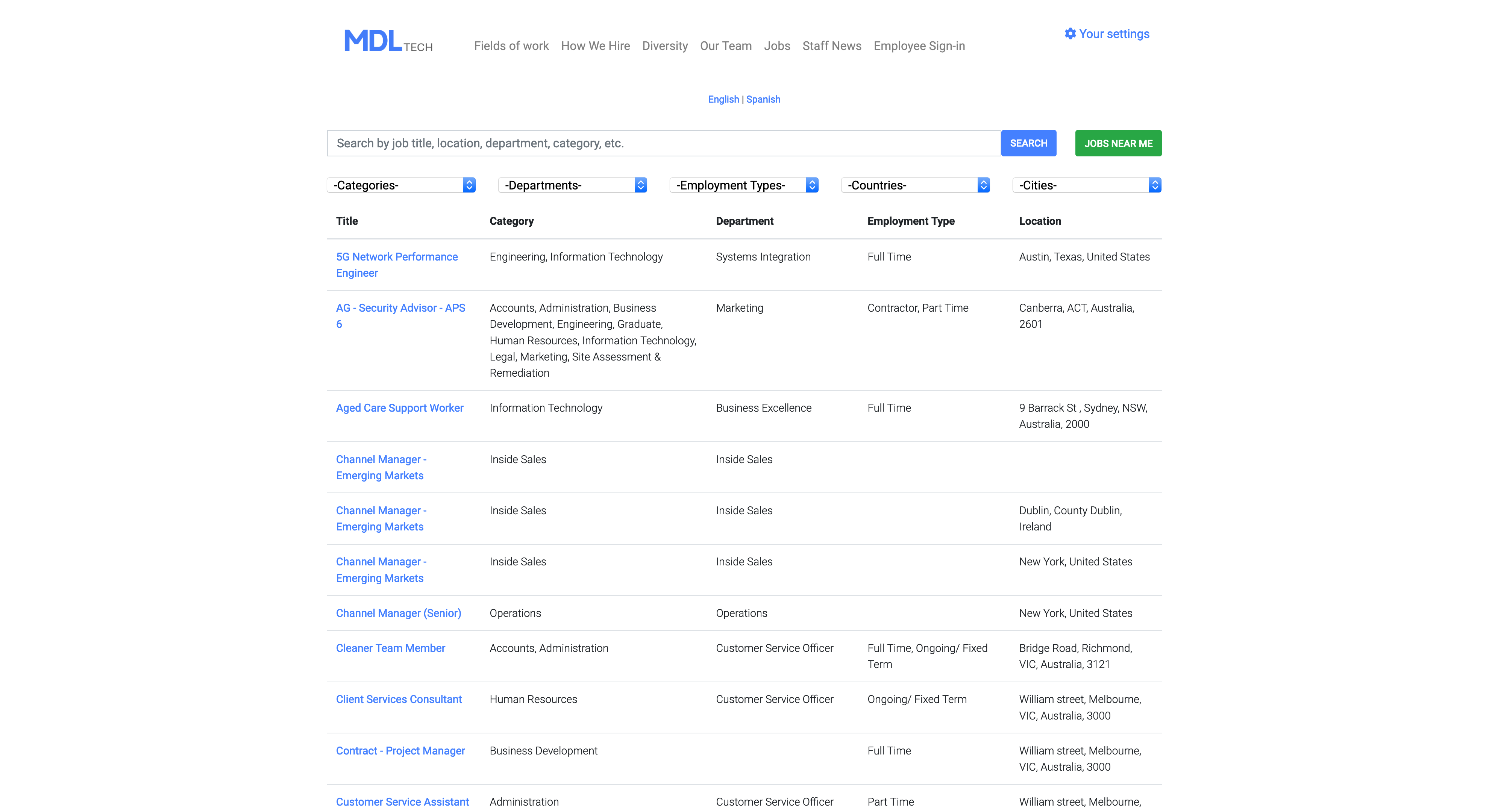Switch language to Spanish

tap(763, 99)
